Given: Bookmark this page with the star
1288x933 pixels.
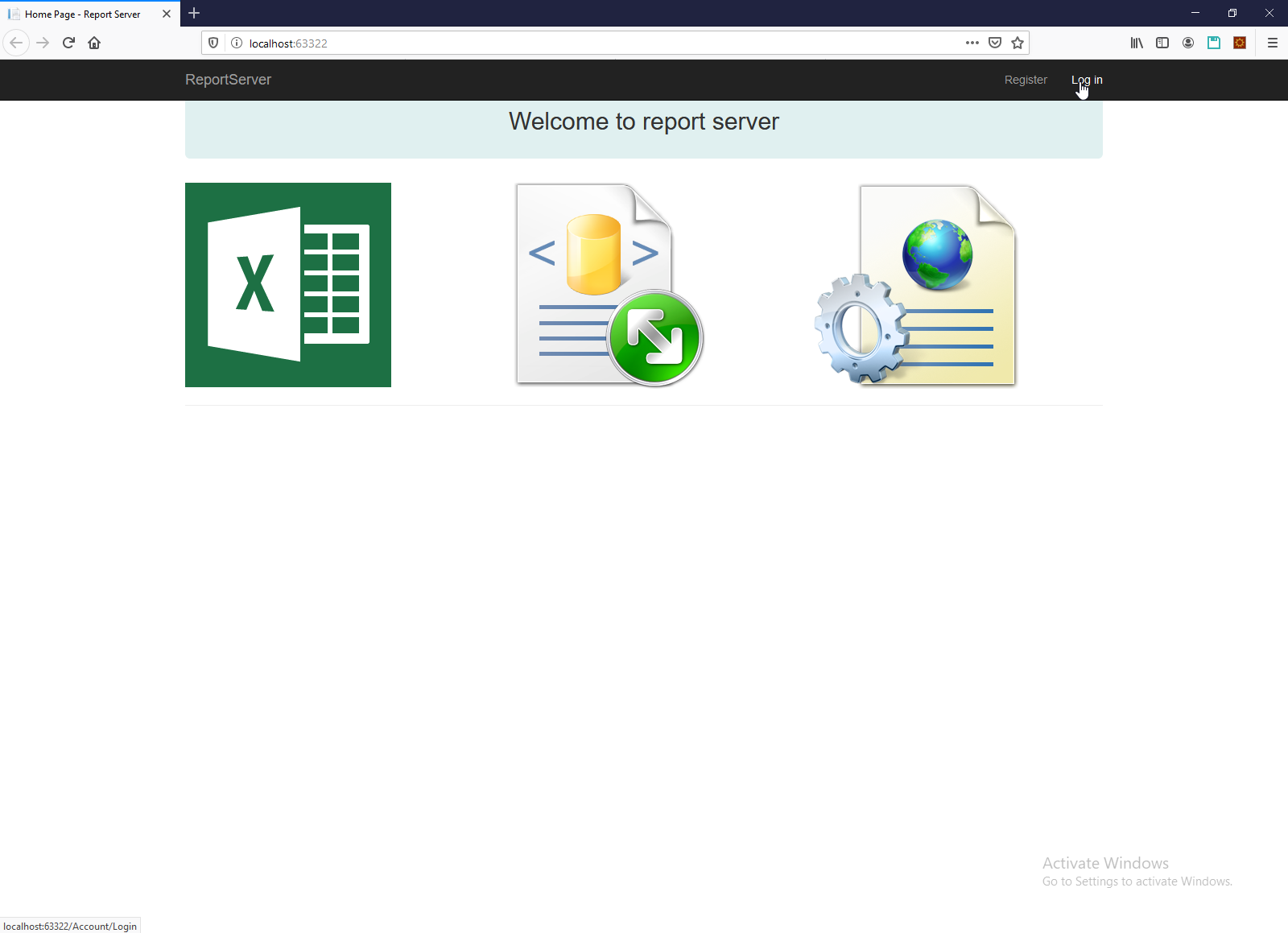Looking at the screenshot, I should click(x=1018, y=43).
